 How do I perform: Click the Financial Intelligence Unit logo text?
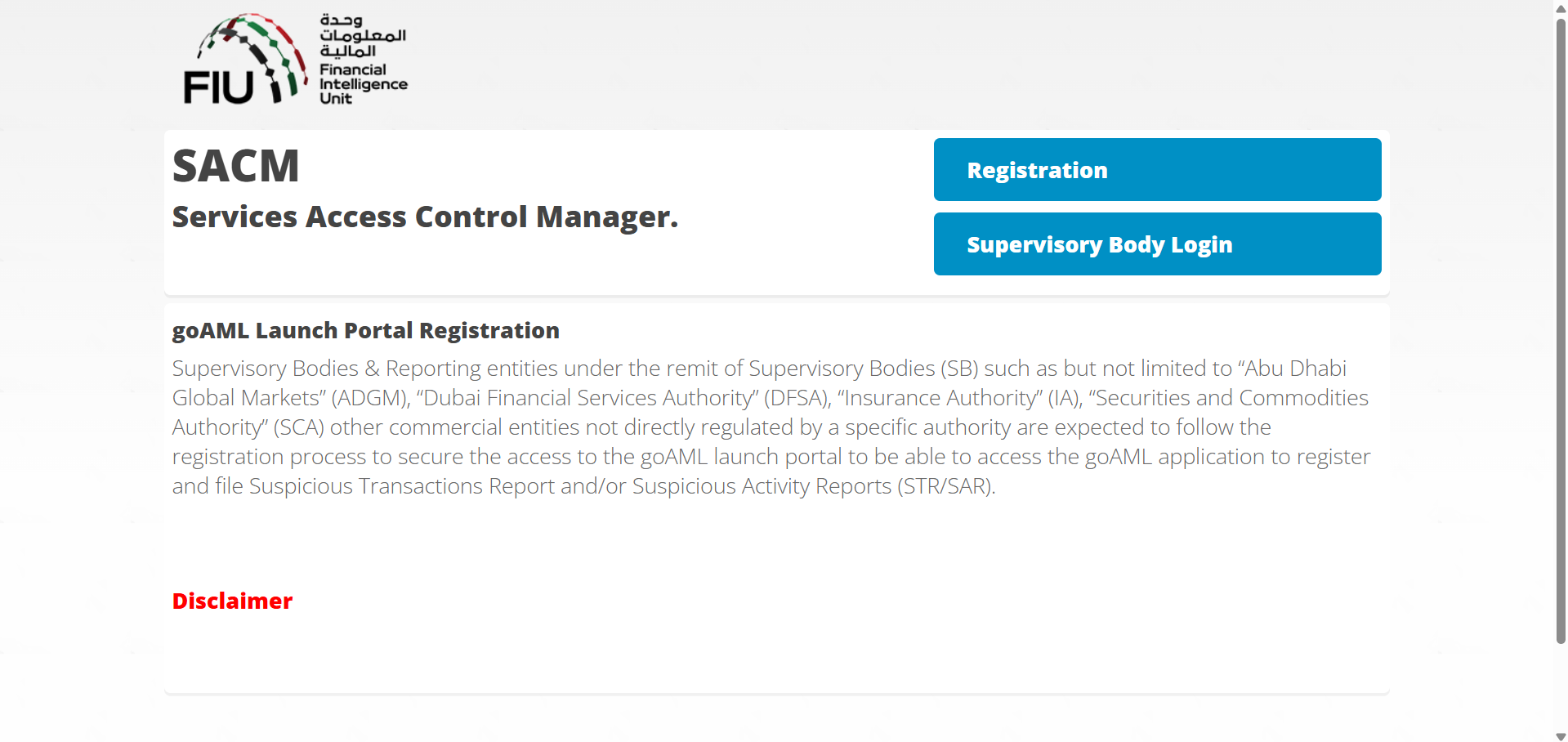click(362, 84)
